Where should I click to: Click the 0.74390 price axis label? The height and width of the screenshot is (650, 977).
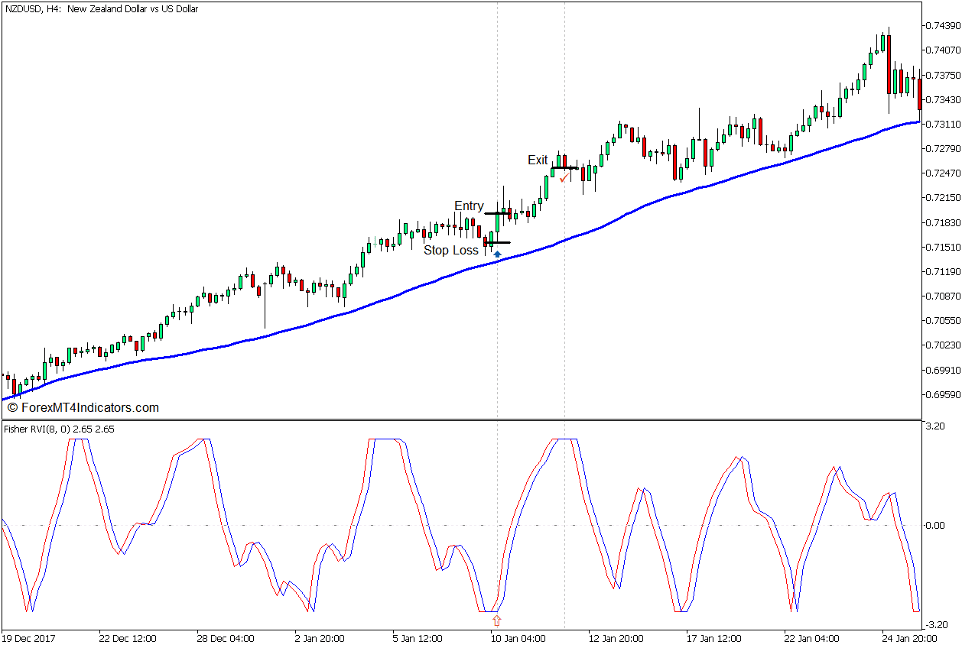(x=943, y=25)
